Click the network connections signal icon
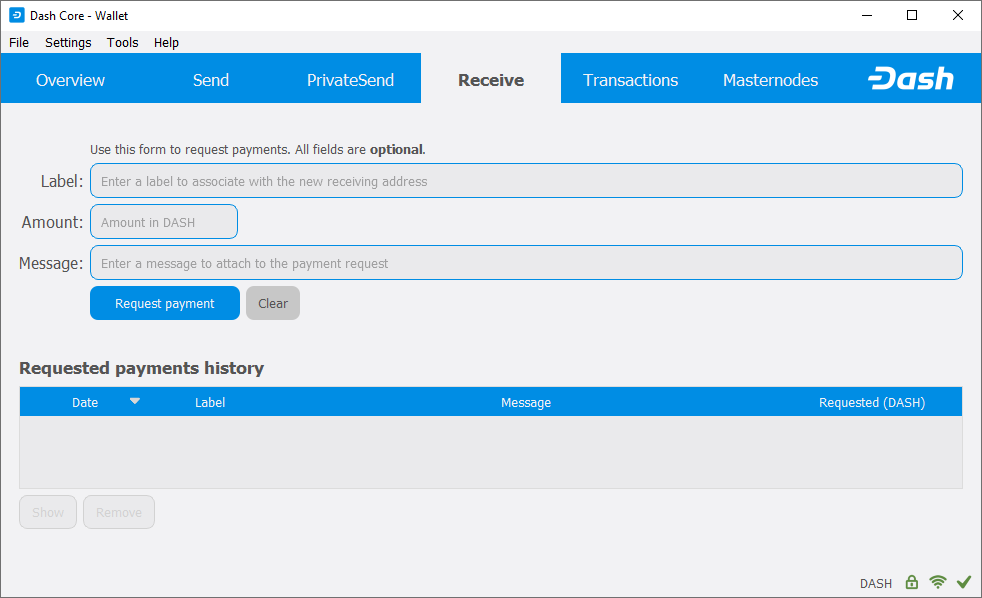Image resolution: width=982 pixels, height=598 pixels. pyautogui.click(x=938, y=582)
